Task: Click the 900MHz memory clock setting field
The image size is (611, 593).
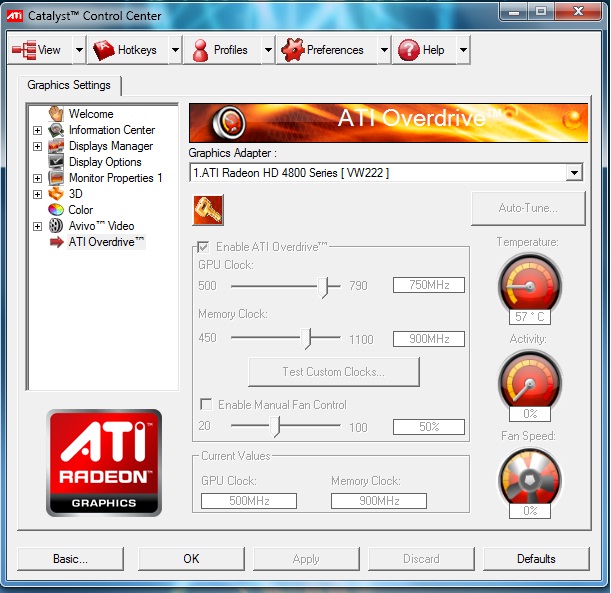Action: click(429, 339)
